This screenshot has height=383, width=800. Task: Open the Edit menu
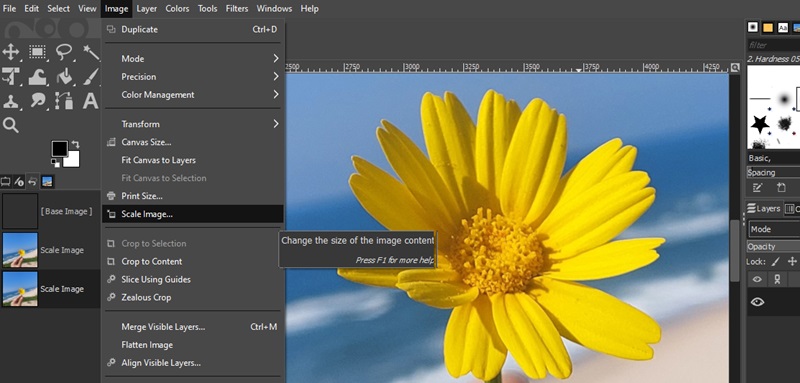(32, 9)
